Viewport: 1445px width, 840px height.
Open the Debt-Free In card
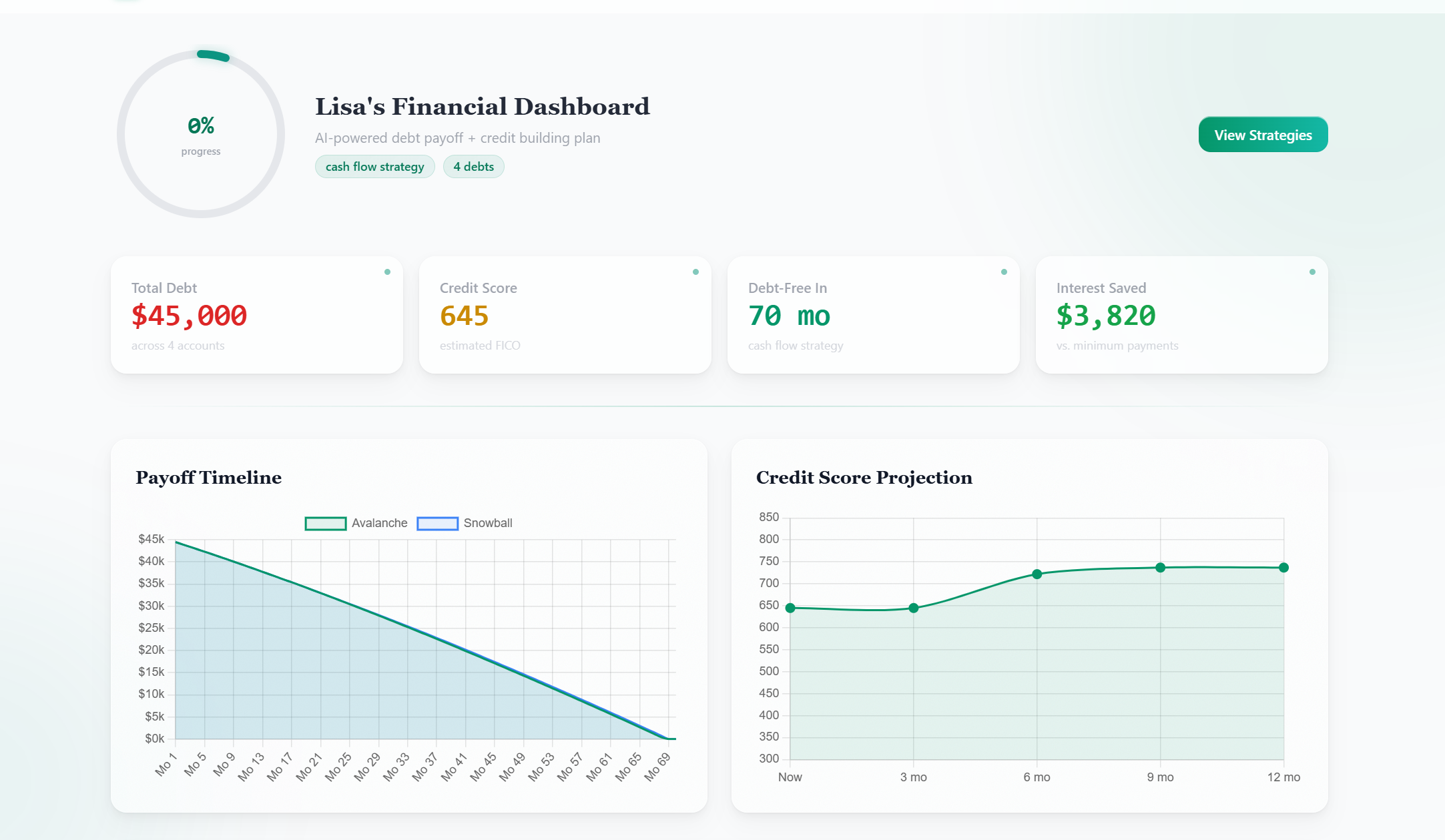873,315
